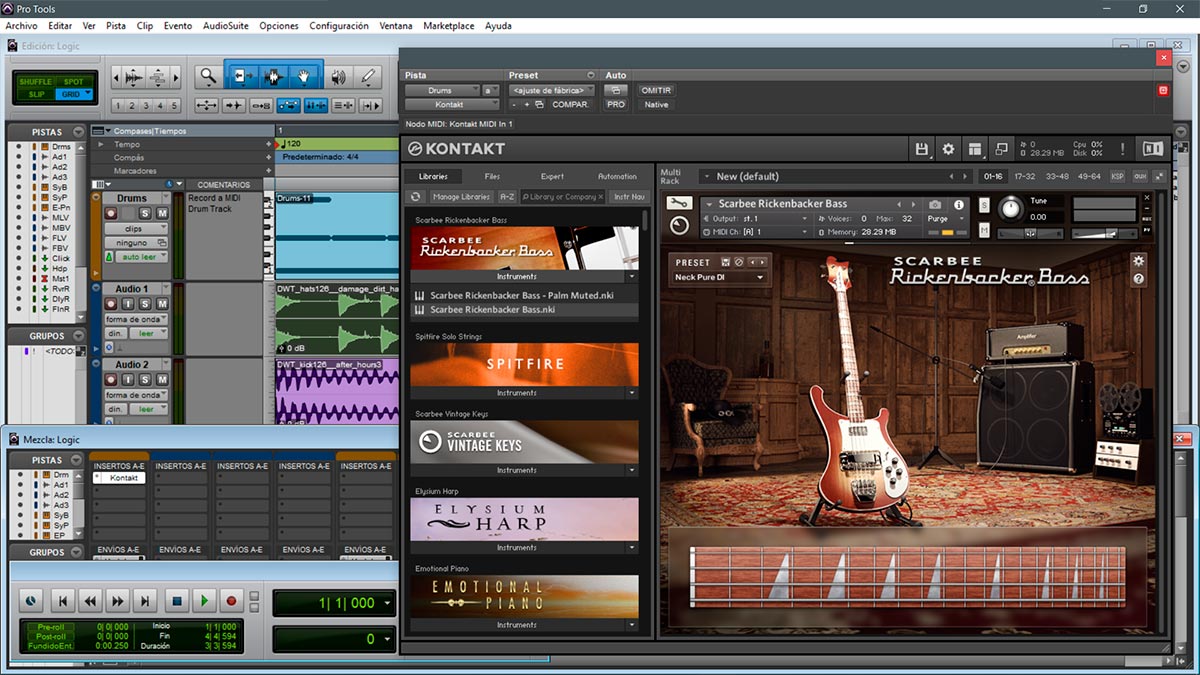
Task: Switch to Kontakt Automation tab
Action: (x=617, y=176)
